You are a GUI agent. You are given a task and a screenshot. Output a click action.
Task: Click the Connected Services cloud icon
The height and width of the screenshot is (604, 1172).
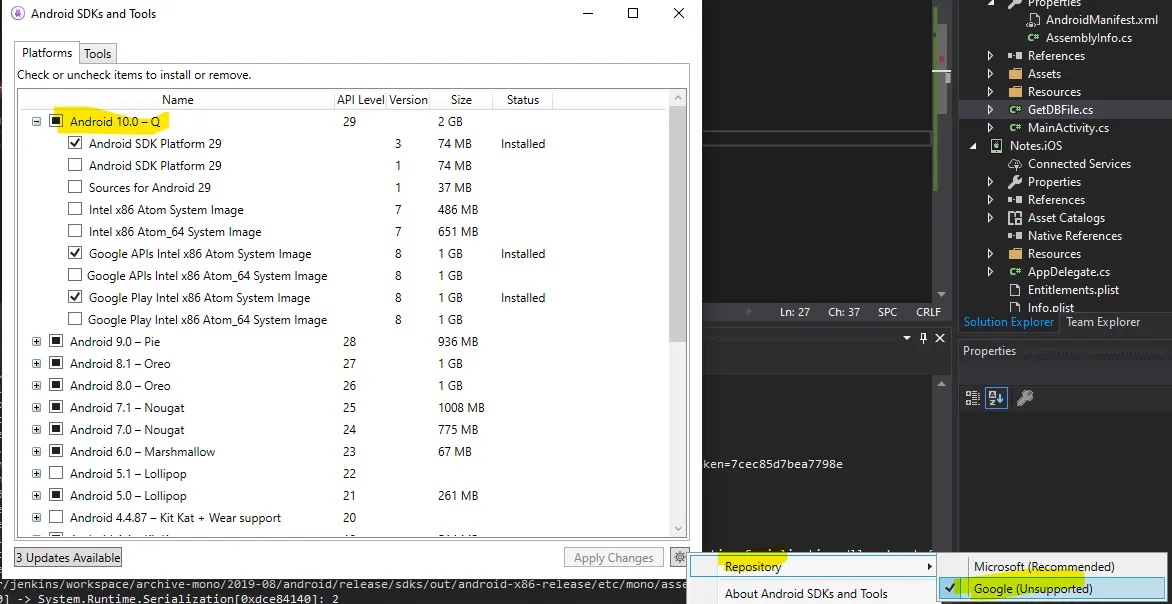1014,164
